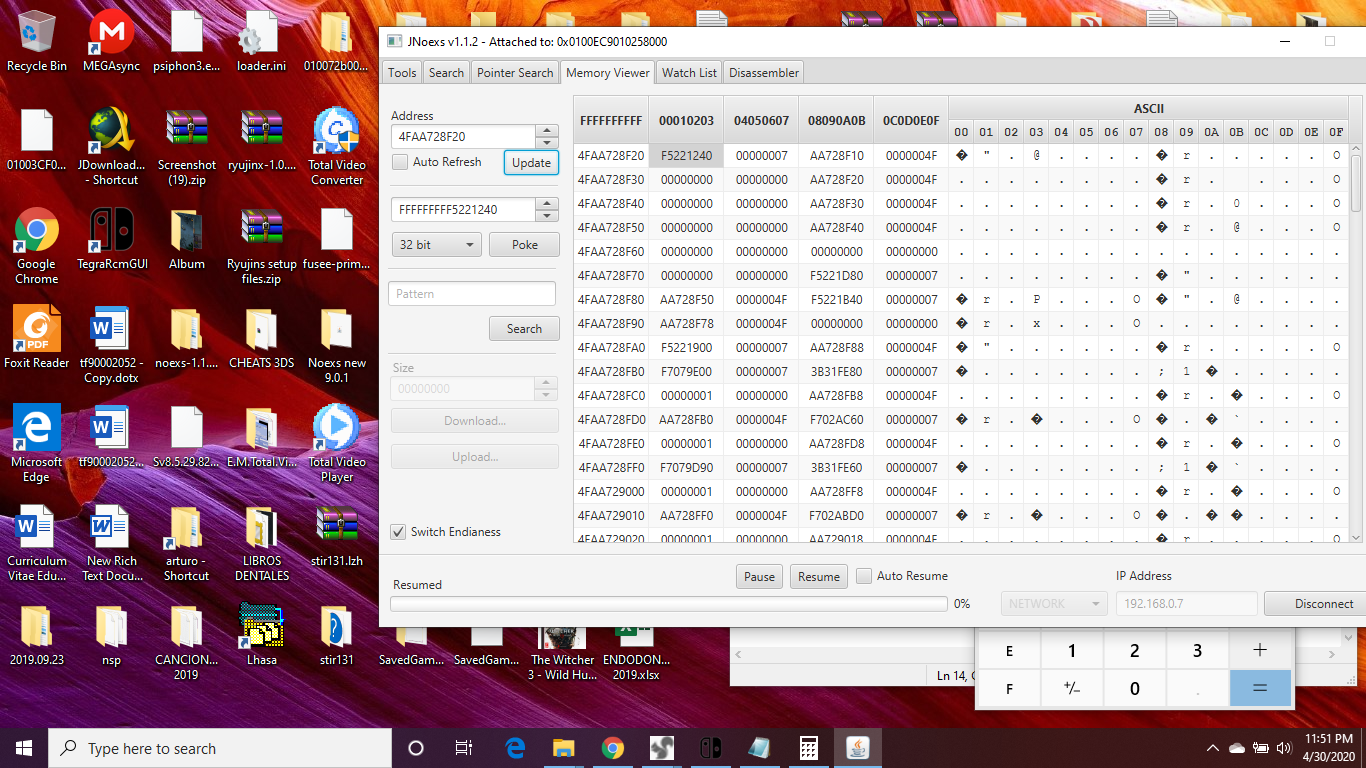Click the Windows Start button

point(24,748)
